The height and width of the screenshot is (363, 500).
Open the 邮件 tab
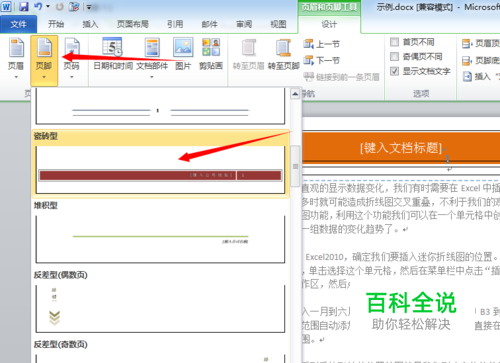click(x=209, y=24)
